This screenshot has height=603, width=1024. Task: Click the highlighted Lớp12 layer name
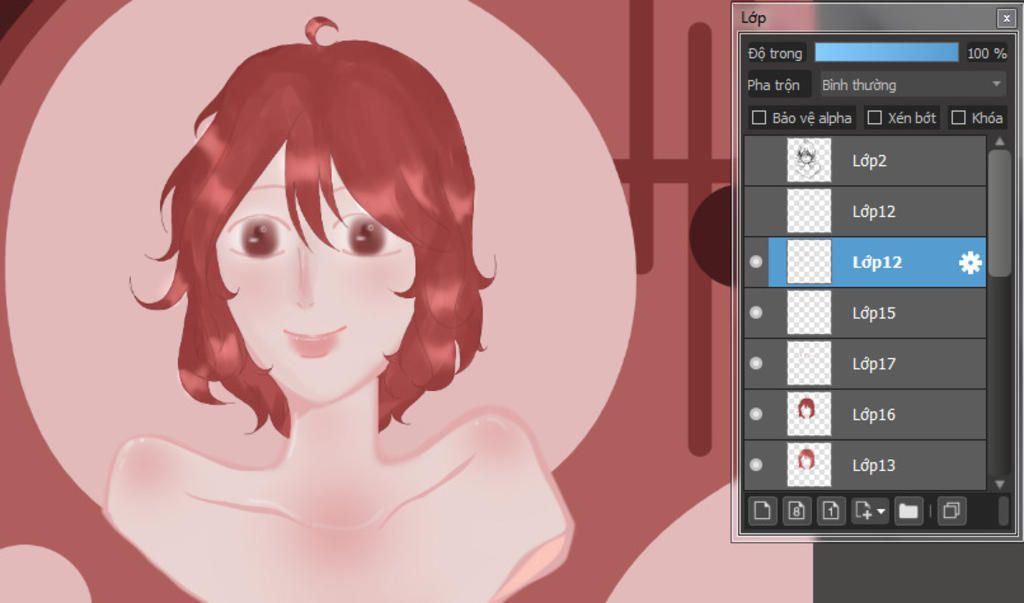click(x=876, y=263)
